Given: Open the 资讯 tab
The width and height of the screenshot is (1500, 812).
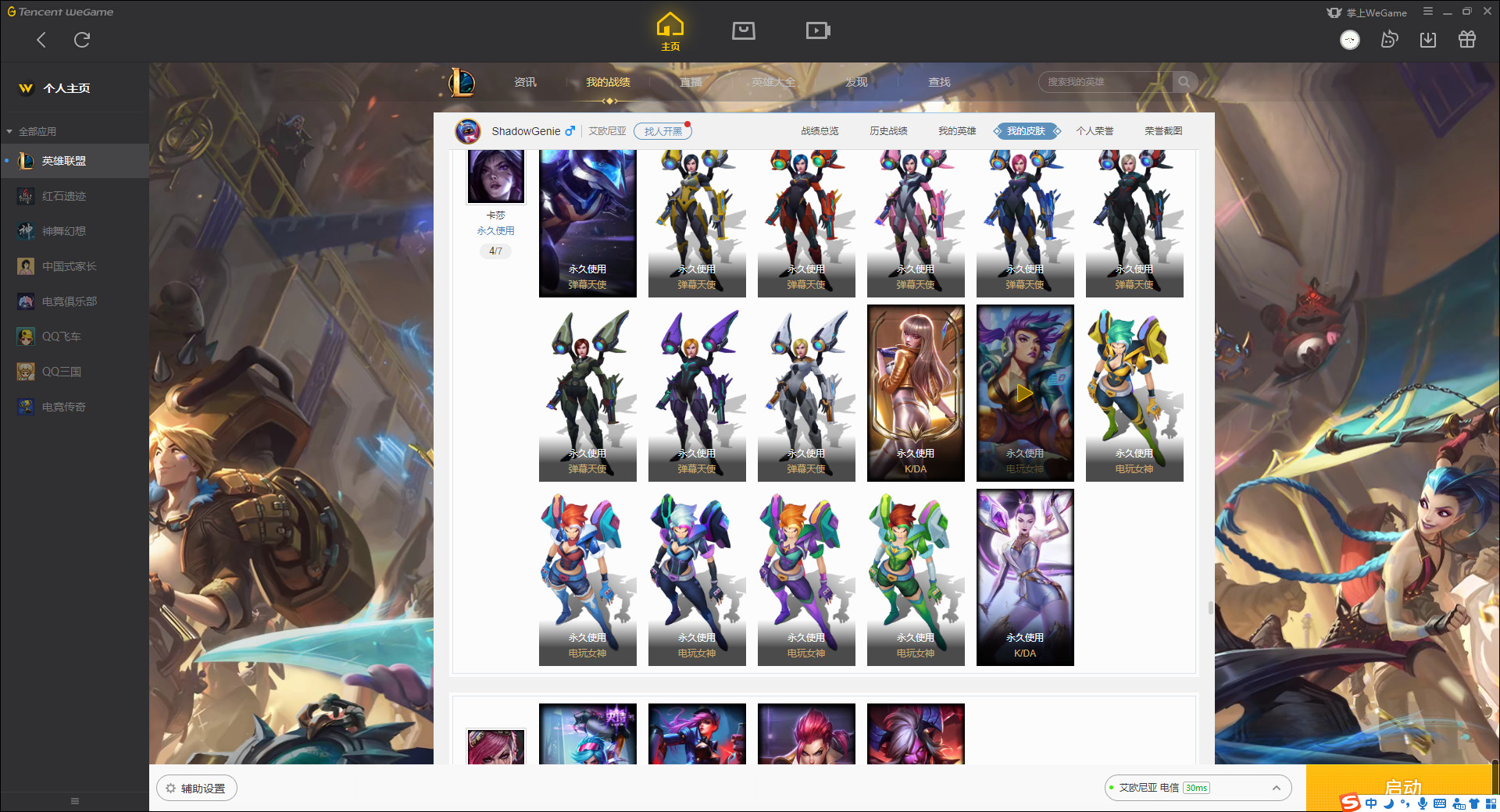Looking at the screenshot, I should 525,82.
